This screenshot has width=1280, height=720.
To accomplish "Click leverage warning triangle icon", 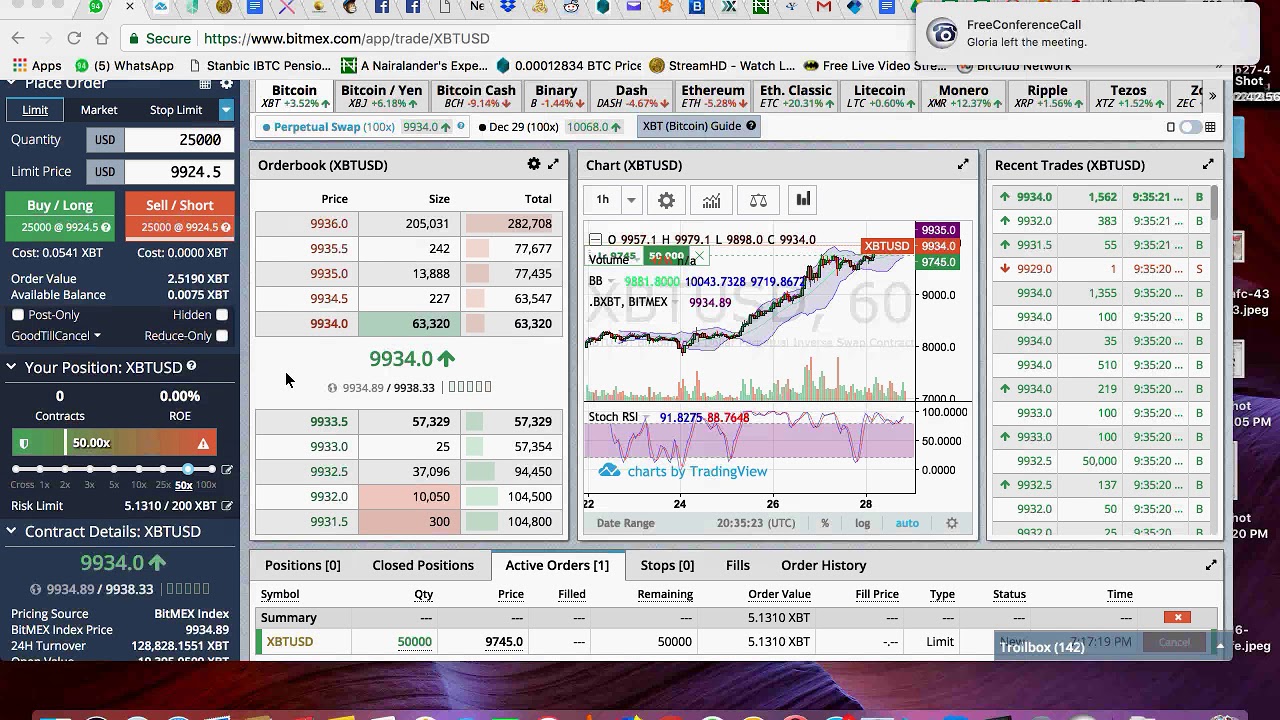I will pos(203,443).
